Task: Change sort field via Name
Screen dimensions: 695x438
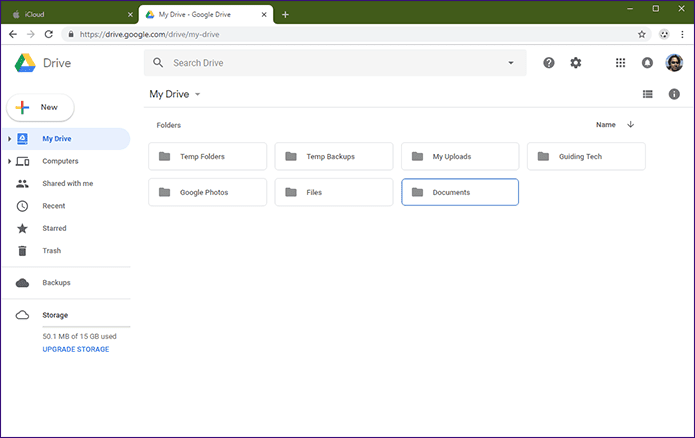Action: [605, 125]
